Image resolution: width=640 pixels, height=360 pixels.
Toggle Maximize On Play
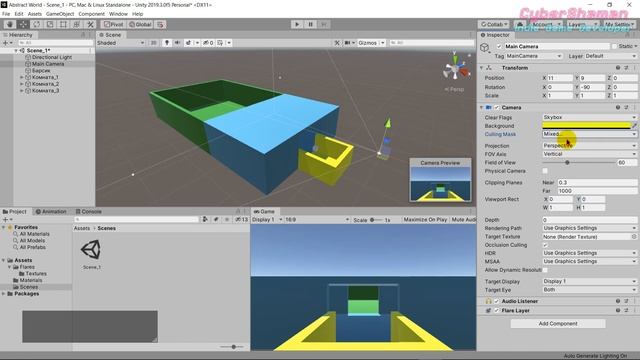(425, 220)
